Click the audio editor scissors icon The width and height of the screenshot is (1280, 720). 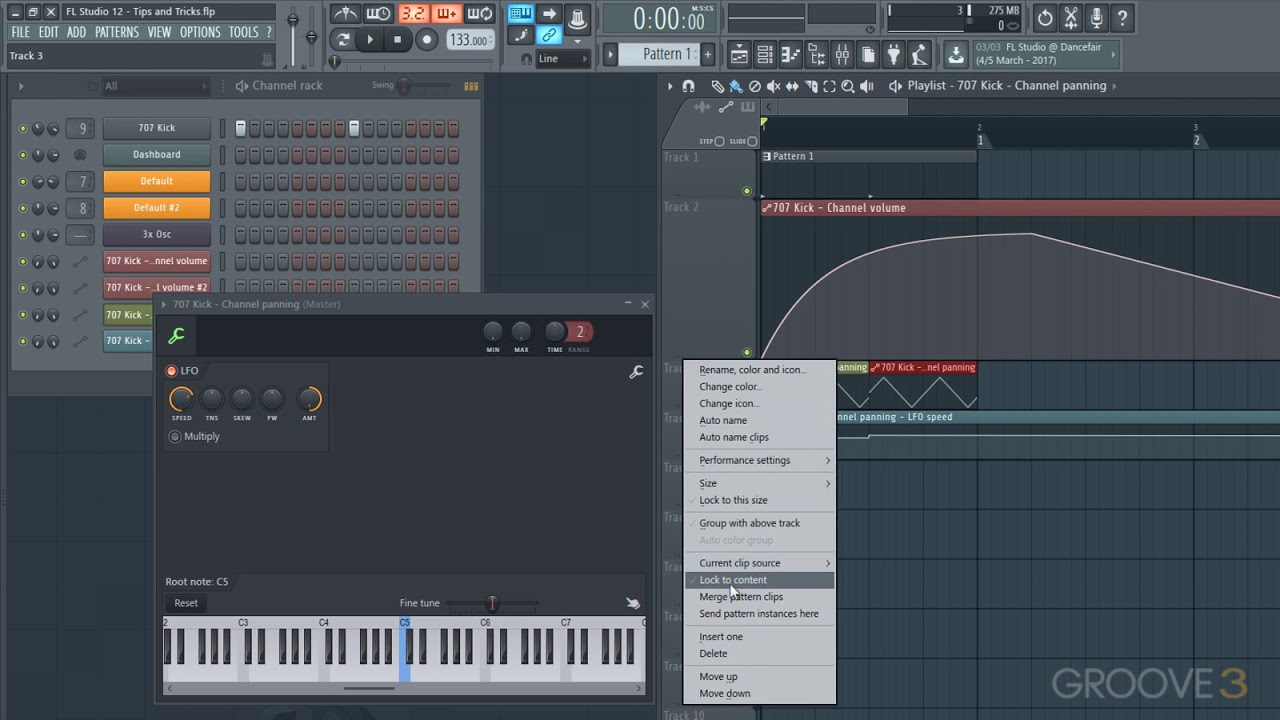pos(1071,17)
